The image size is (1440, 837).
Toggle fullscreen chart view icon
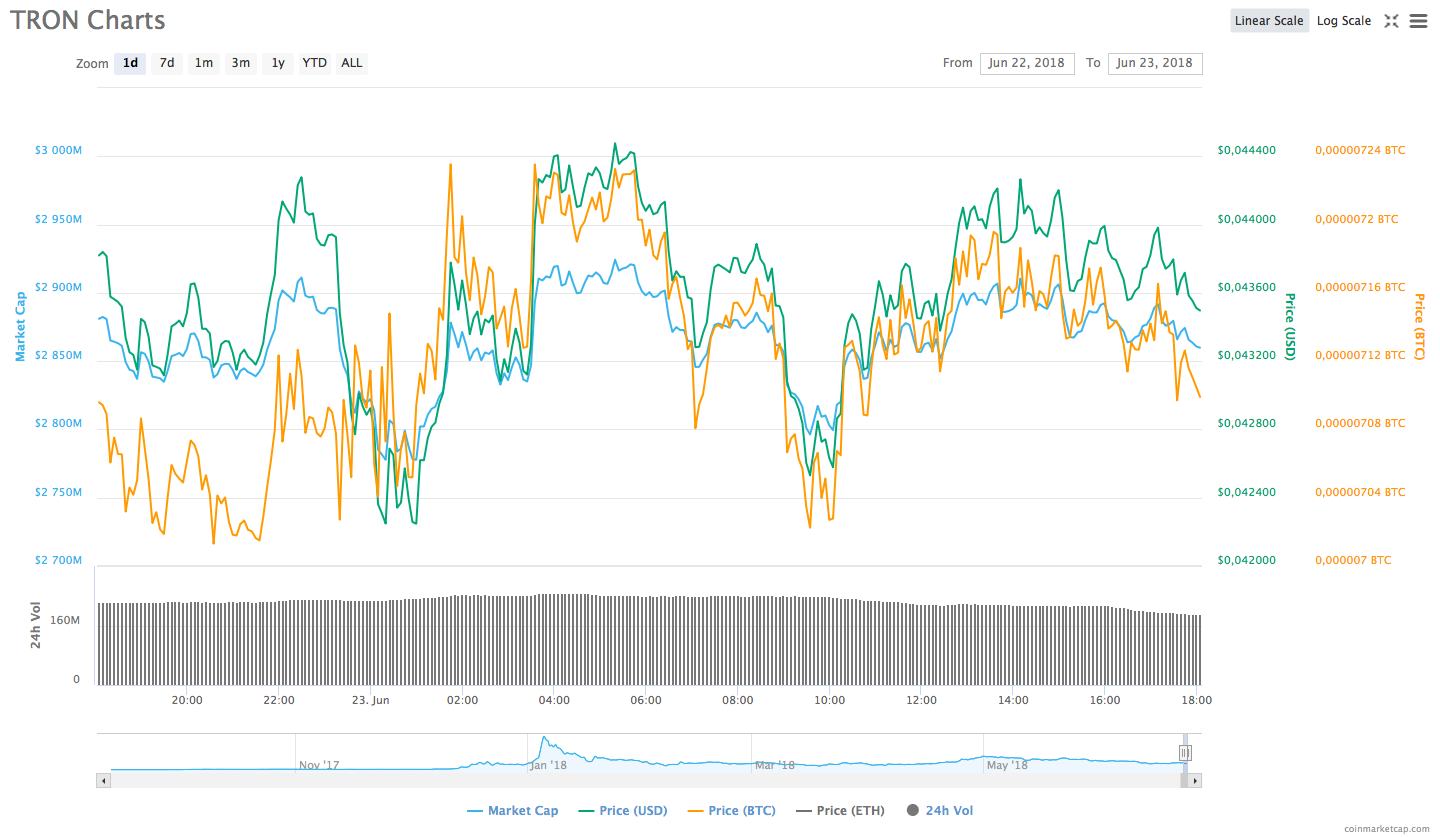tap(1391, 21)
